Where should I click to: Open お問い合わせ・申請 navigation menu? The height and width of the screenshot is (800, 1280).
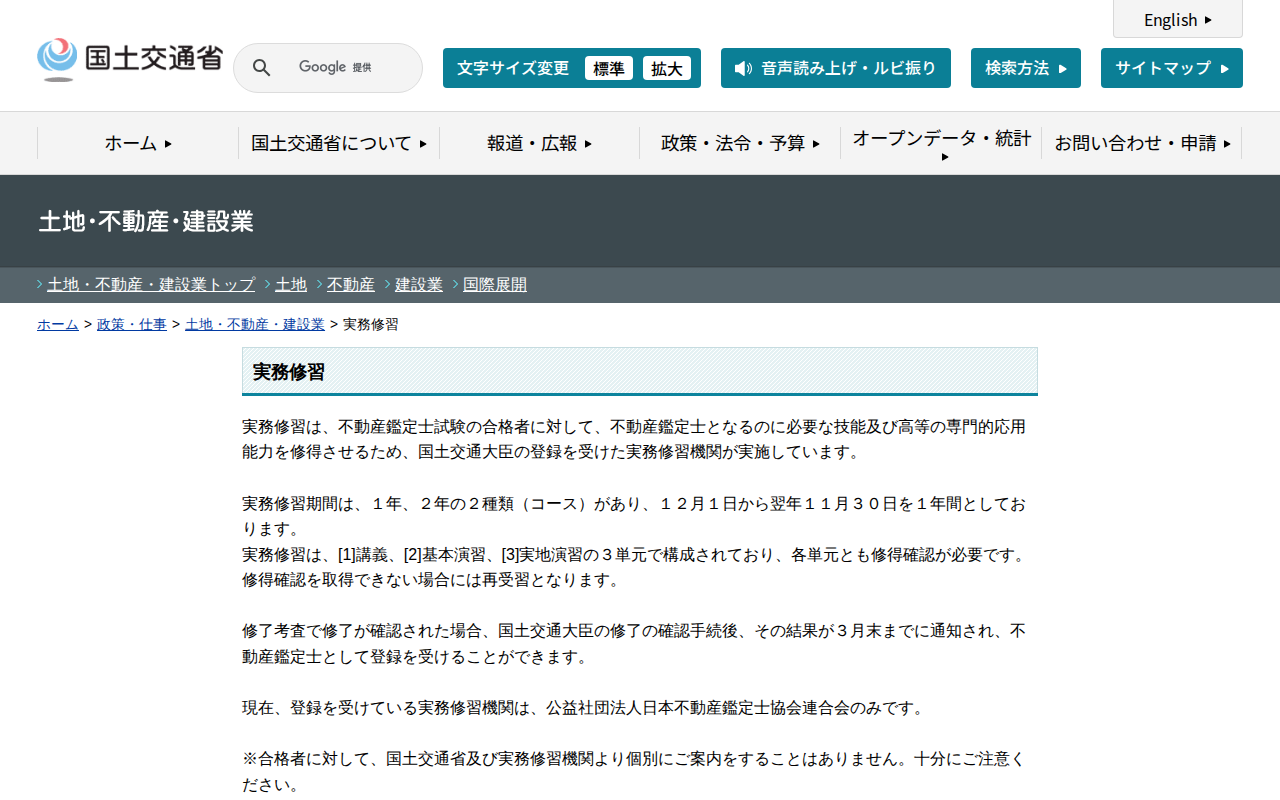click(x=1142, y=143)
